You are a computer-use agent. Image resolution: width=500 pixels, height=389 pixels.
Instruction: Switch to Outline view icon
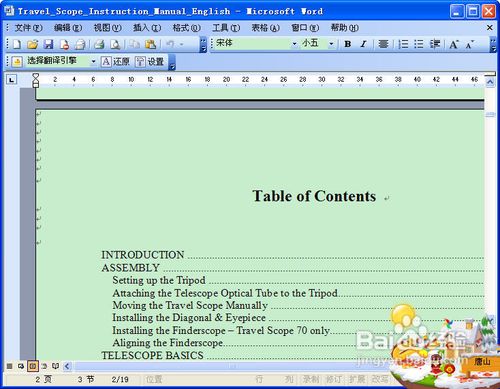pyautogui.click(x=44, y=366)
